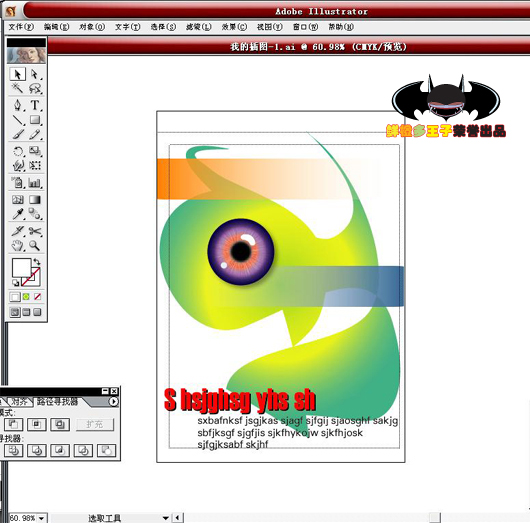Toggle standard screen mode button
This screenshot has width=530, height=523.
pos(15,312)
